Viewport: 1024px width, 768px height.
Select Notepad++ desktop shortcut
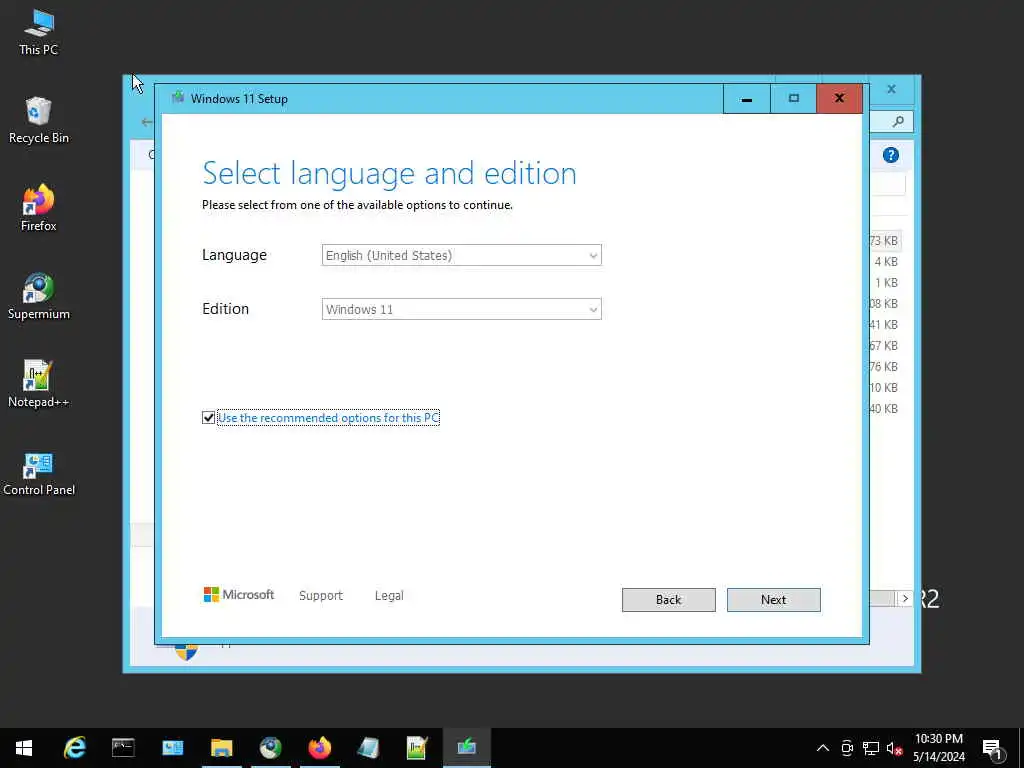coord(39,385)
